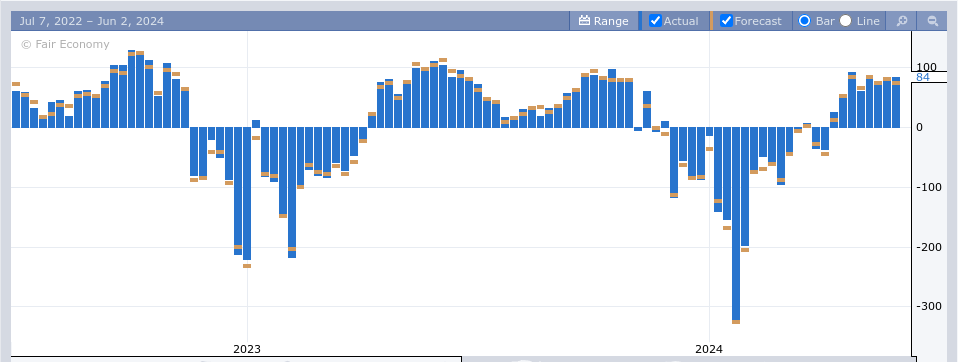This screenshot has width=958, height=362.
Task: Click the '-200' y-axis label
Action: tap(928, 247)
